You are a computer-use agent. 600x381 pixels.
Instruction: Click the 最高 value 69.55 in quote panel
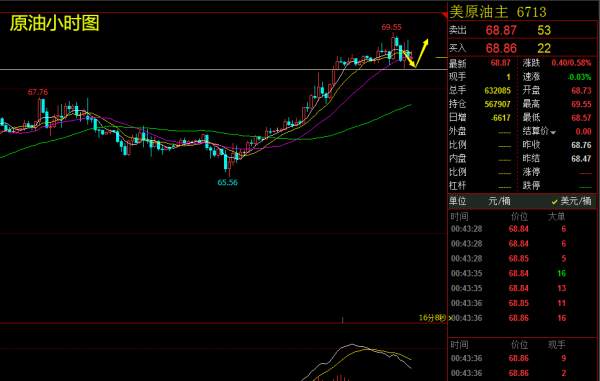[x=581, y=104]
